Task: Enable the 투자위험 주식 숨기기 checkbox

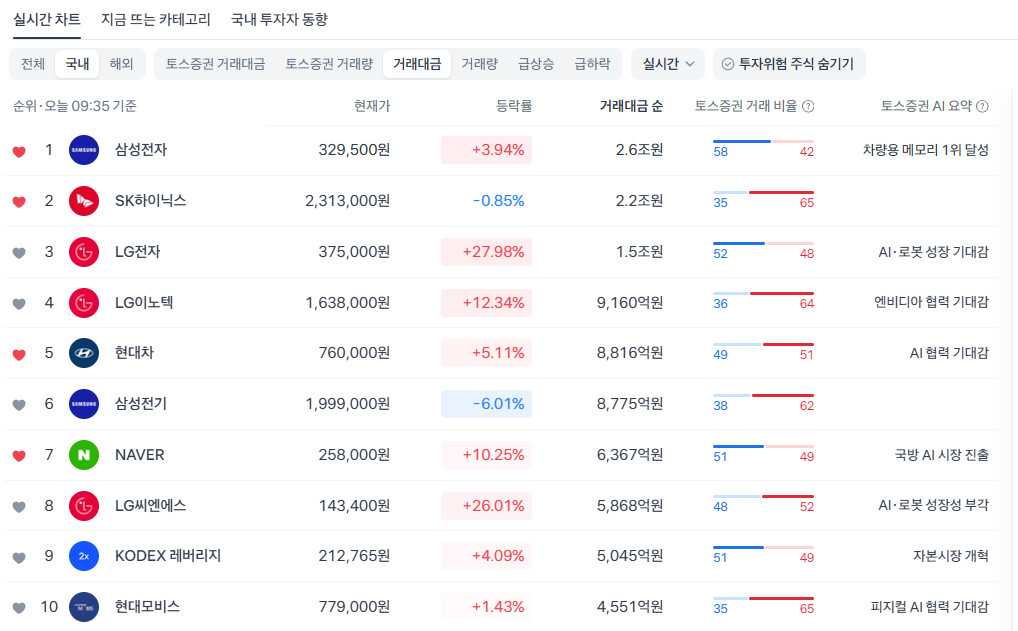Action: coord(728,64)
